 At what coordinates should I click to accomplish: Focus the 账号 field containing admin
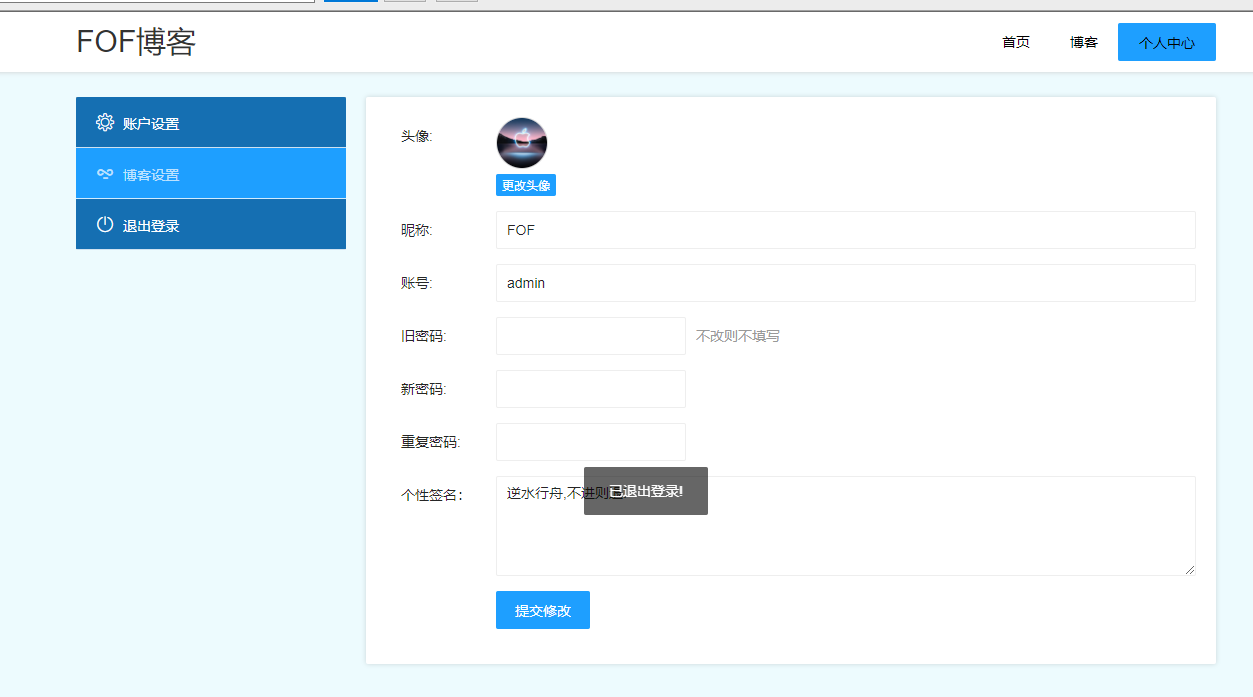click(846, 283)
